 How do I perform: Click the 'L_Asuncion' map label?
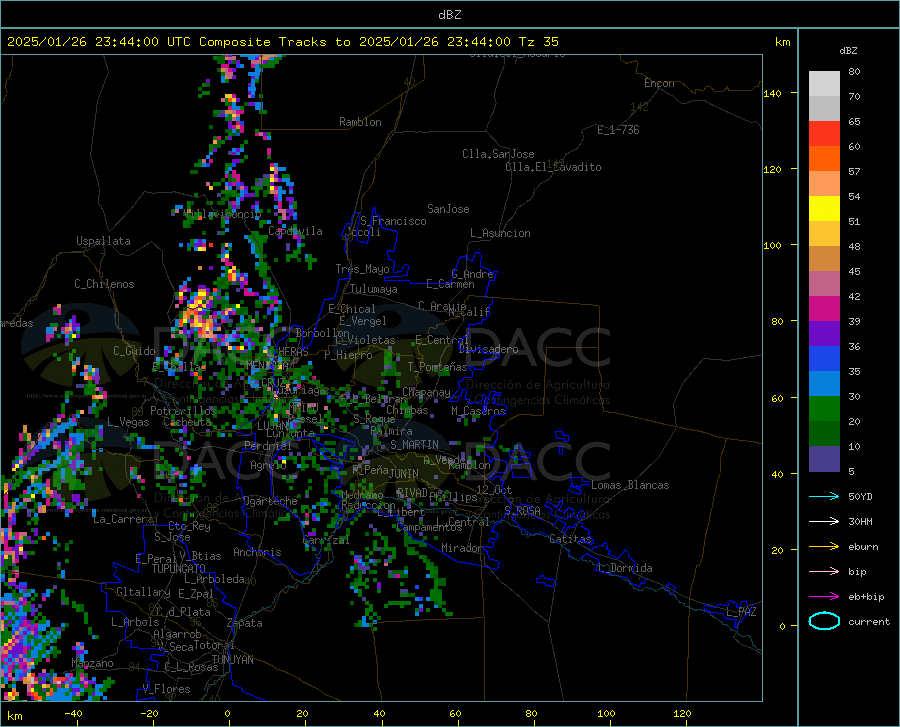(500, 233)
